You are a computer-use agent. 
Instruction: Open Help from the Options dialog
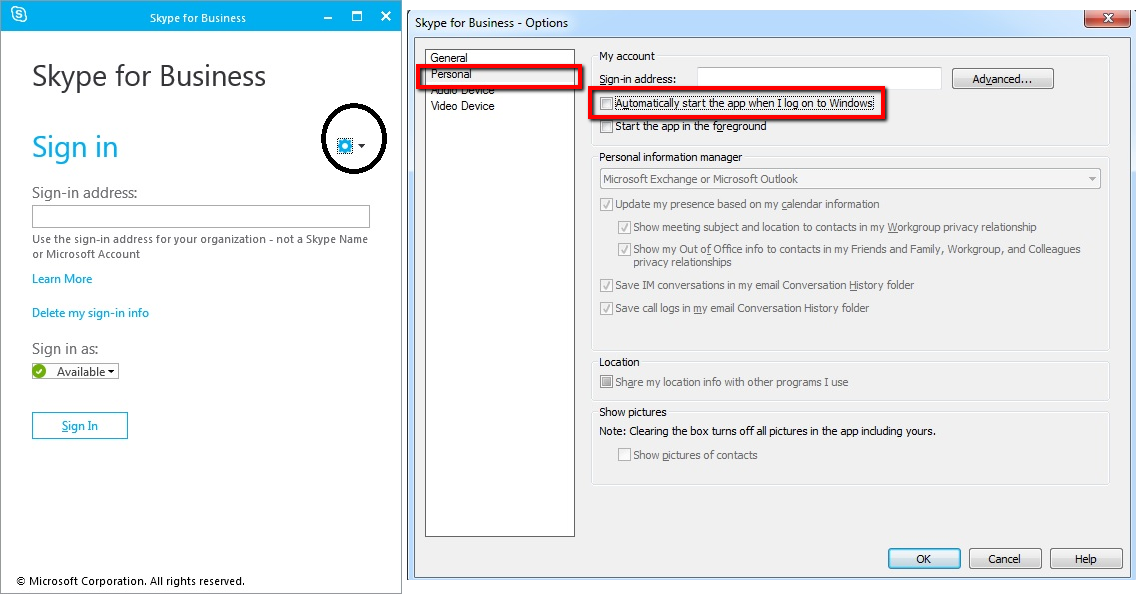[x=1085, y=559]
